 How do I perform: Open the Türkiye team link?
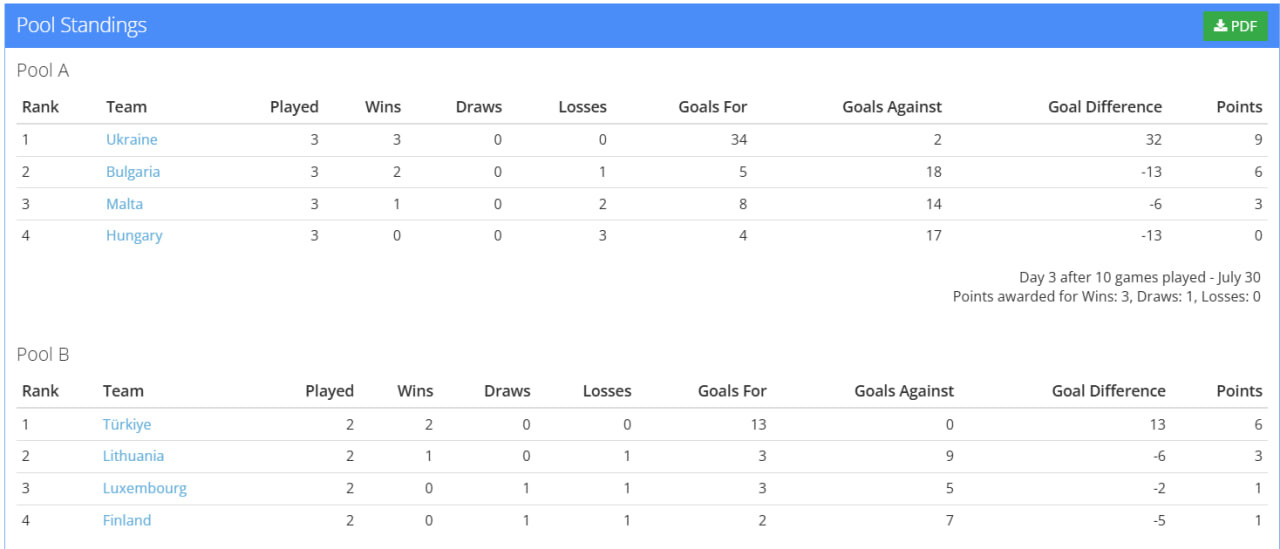click(127, 425)
